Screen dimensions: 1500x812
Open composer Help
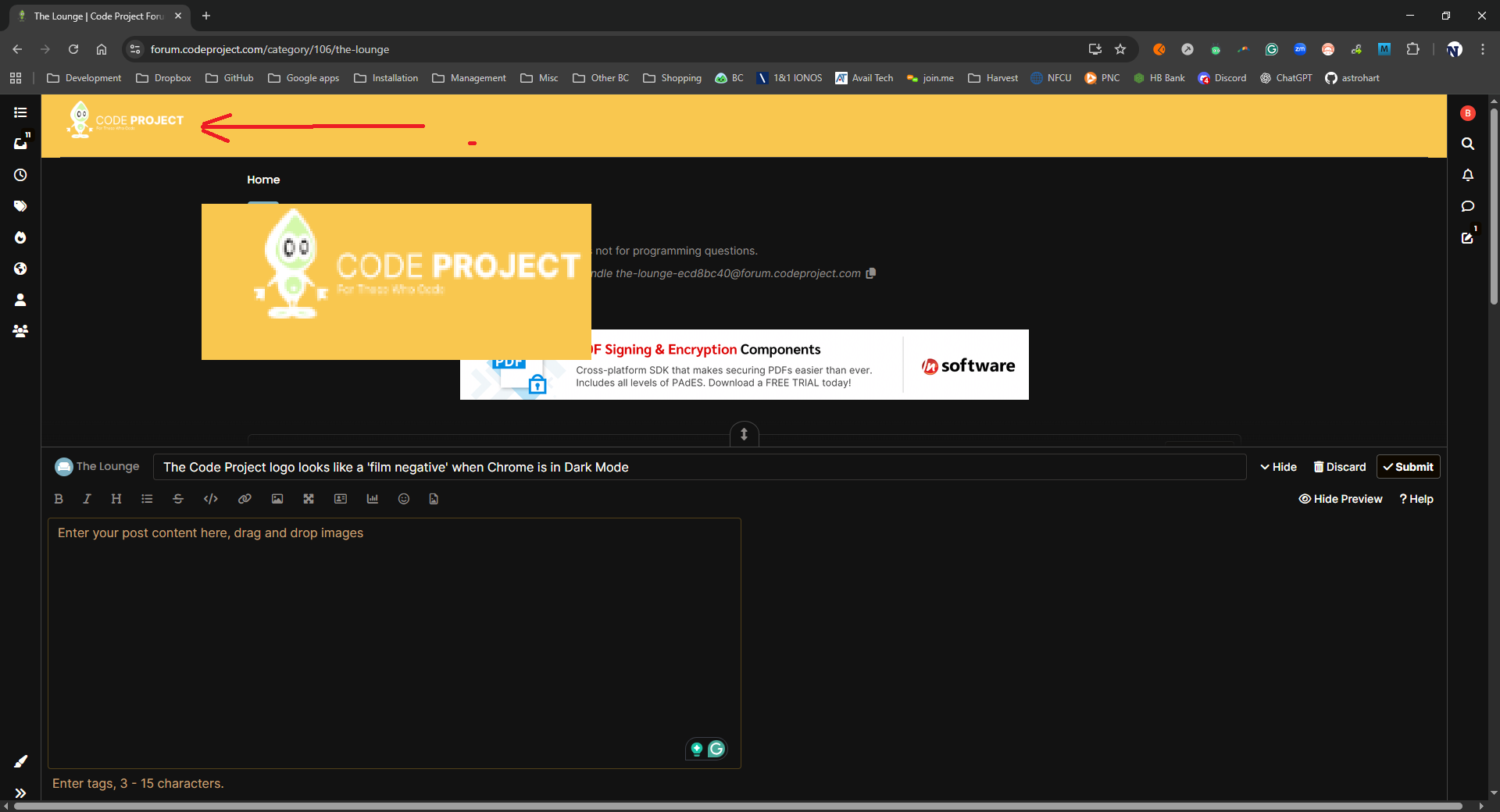coord(1416,499)
